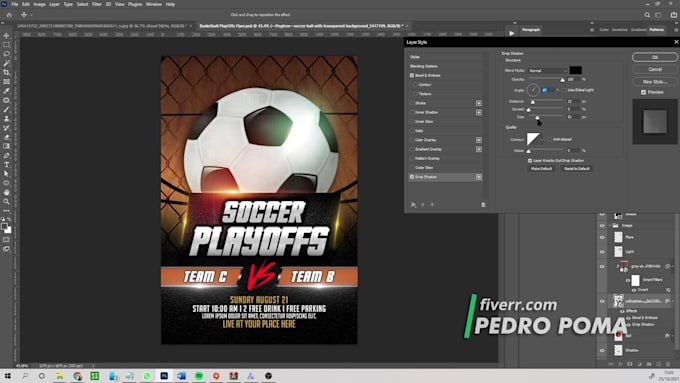Click OK in Layer Style dialog
The width and height of the screenshot is (680, 383).
tap(655, 57)
